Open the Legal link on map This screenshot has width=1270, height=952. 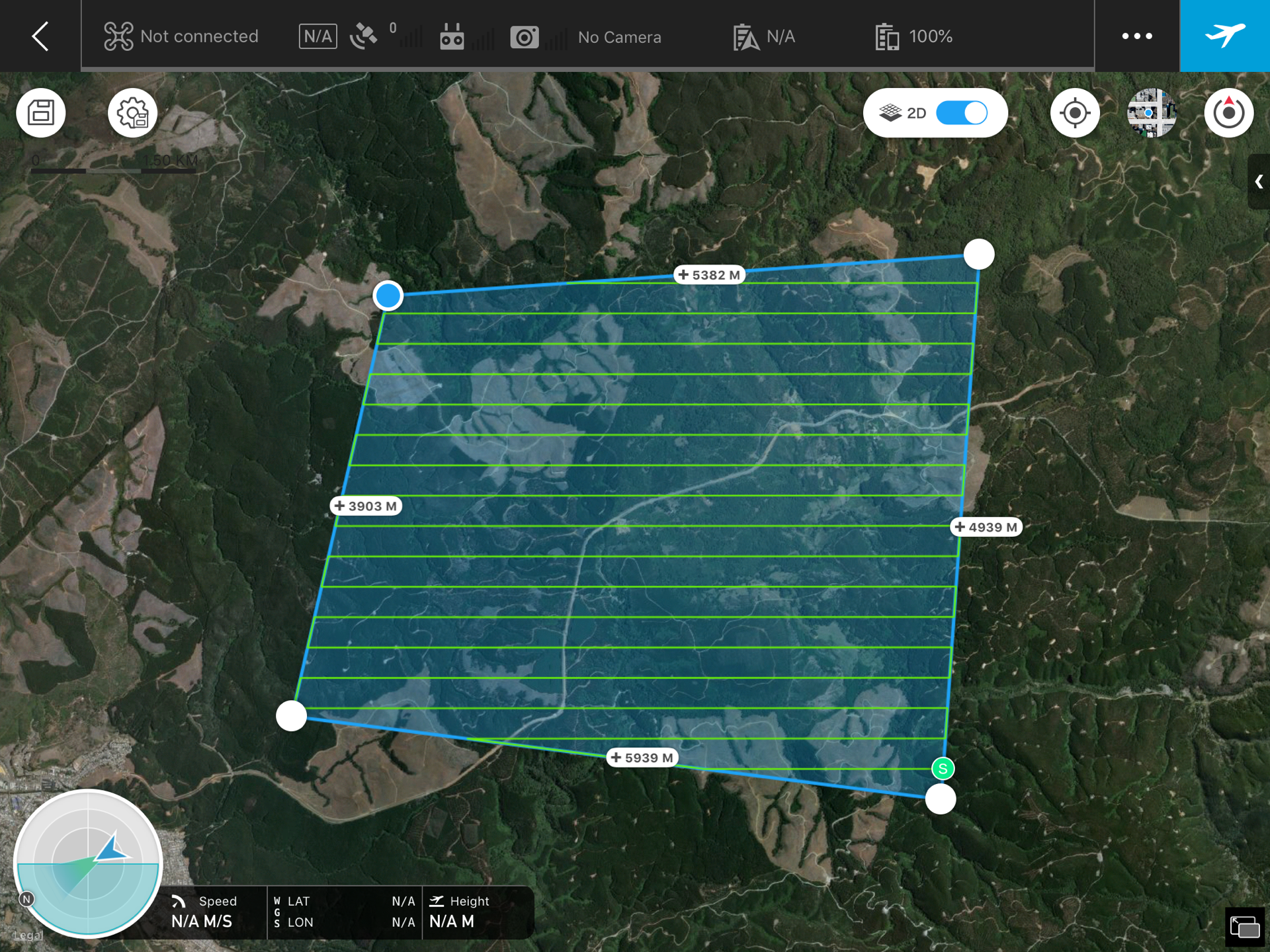coord(28,935)
